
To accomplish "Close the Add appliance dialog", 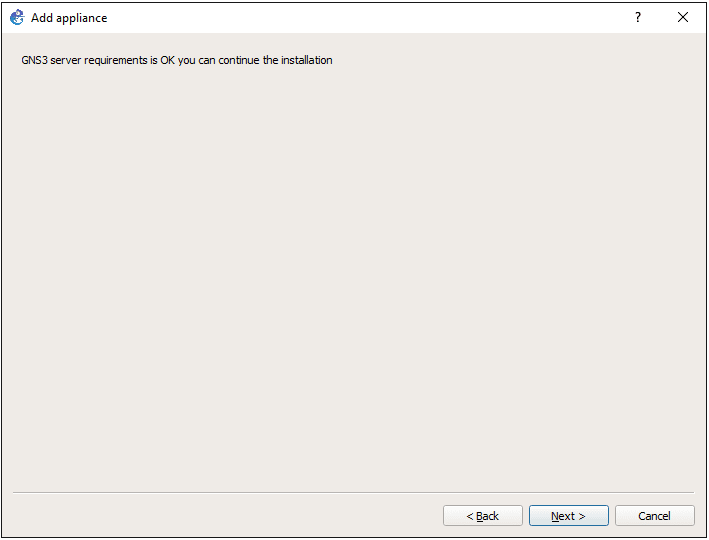I will [x=683, y=17].
